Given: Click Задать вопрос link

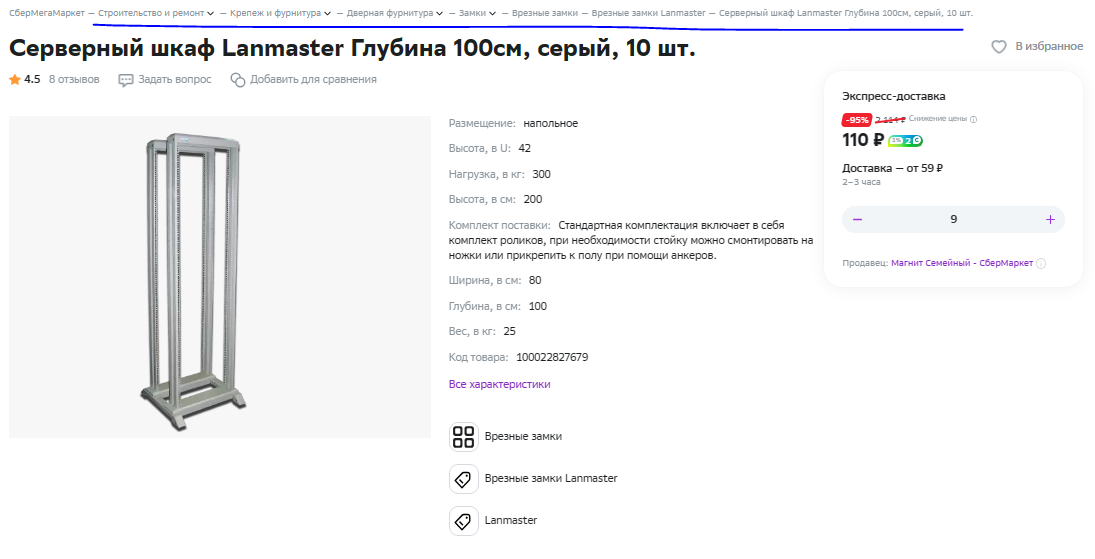Looking at the screenshot, I should tap(175, 80).
